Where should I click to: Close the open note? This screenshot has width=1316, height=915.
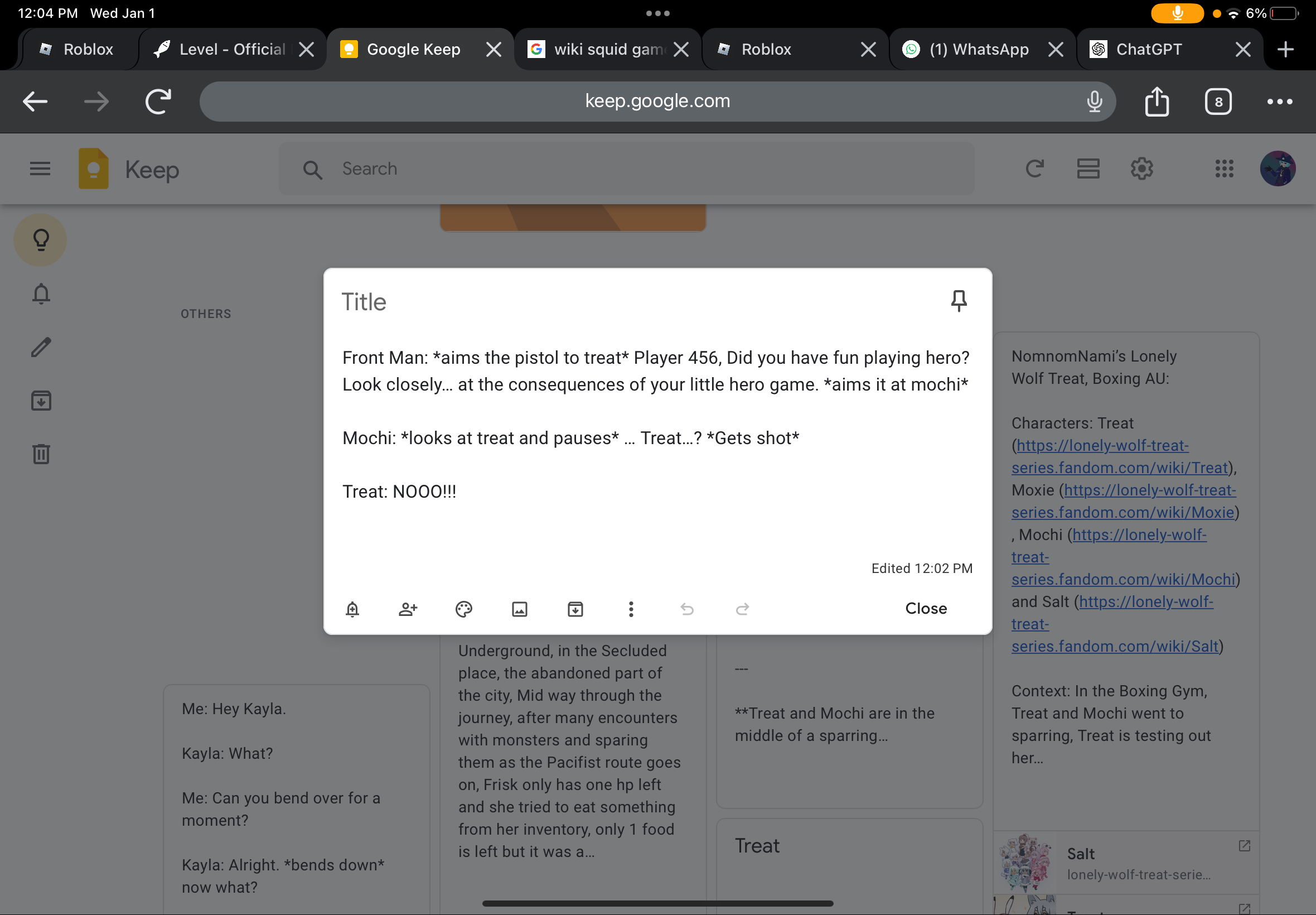pyautogui.click(x=926, y=608)
